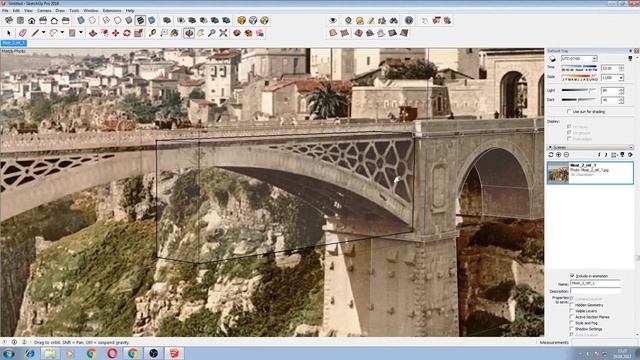
Task: Click the binoculars icon in toolbar
Action: 393,20
